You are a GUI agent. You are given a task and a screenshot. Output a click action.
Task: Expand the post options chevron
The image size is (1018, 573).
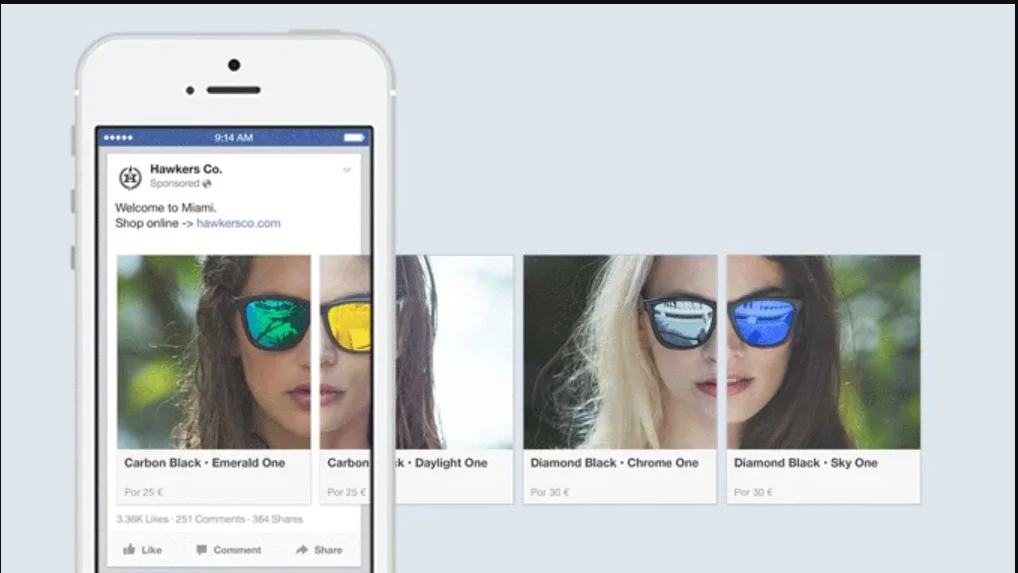click(x=347, y=171)
